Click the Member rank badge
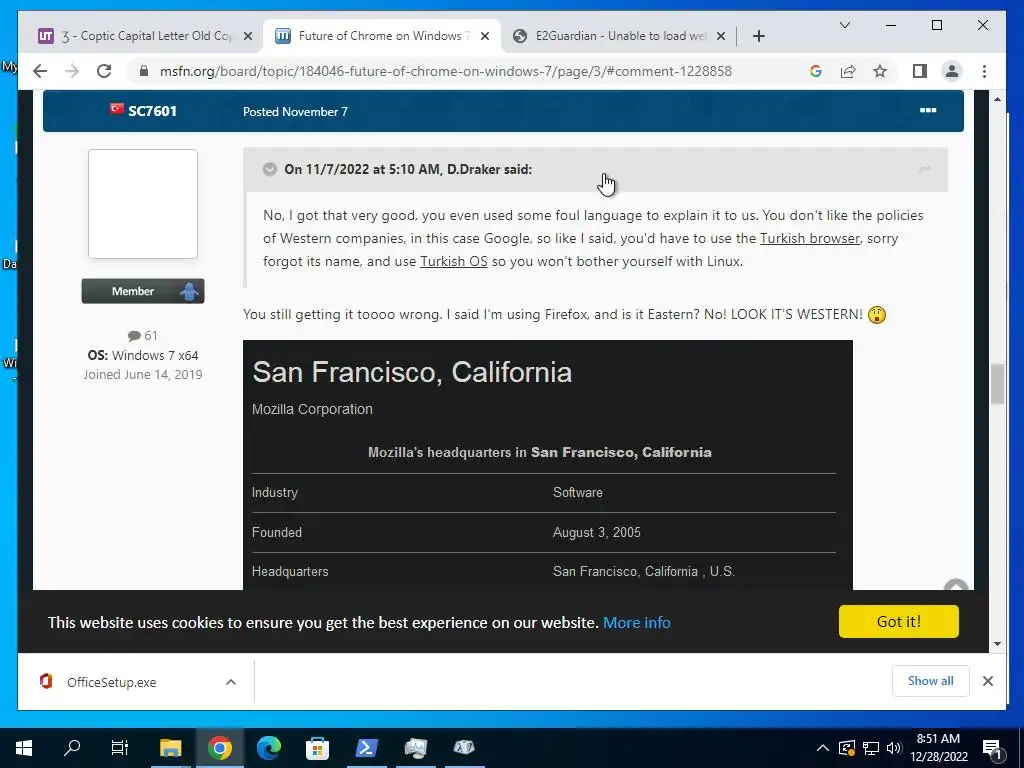1024x768 pixels. [x=143, y=291]
